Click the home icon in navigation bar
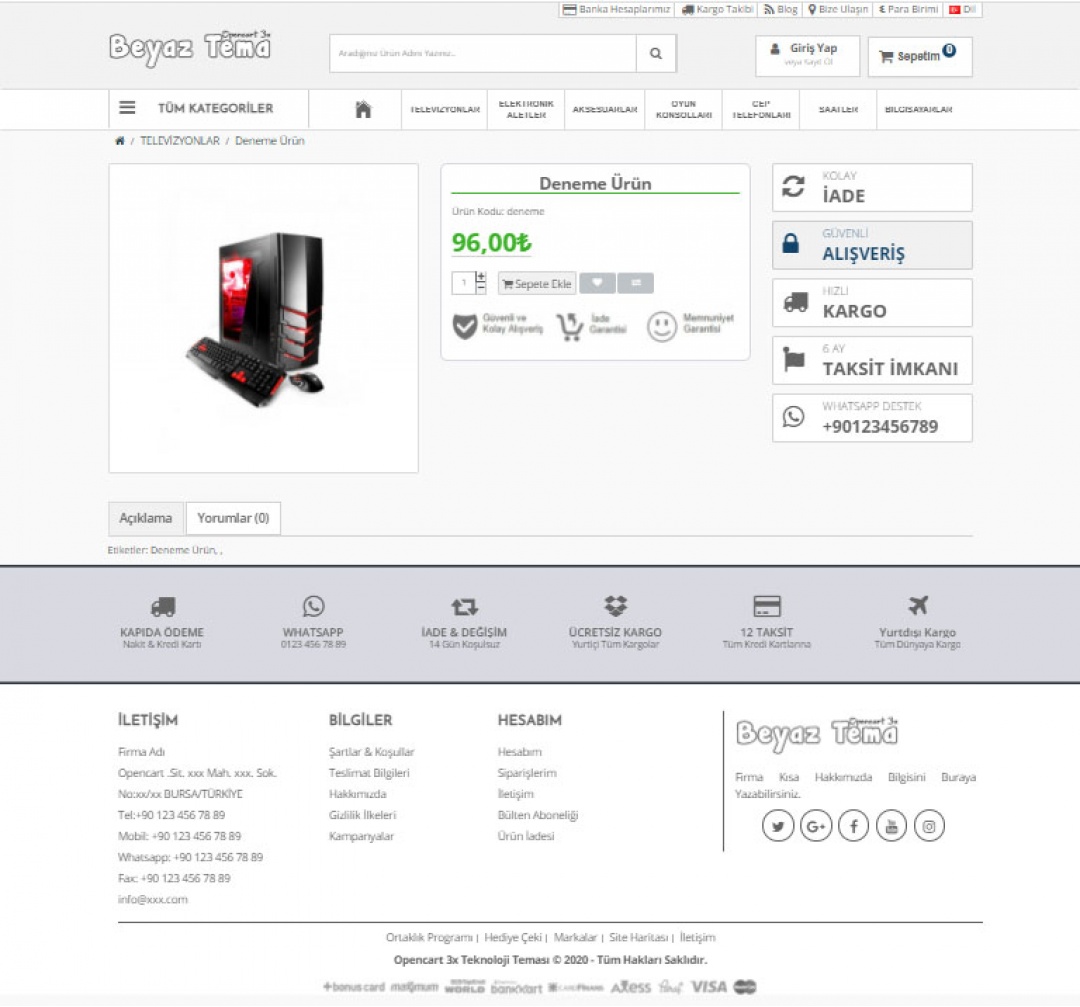 click(x=363, y=110)
